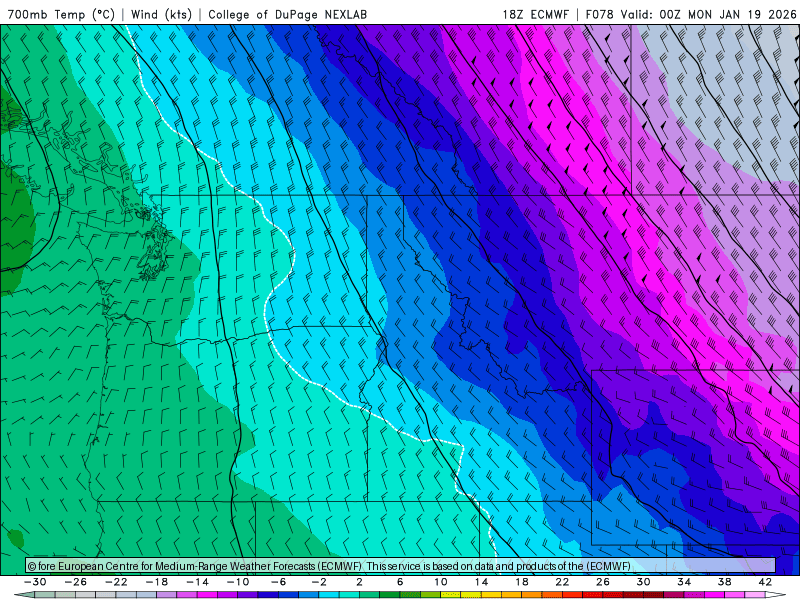Select the -6 legend scale label

279,582
